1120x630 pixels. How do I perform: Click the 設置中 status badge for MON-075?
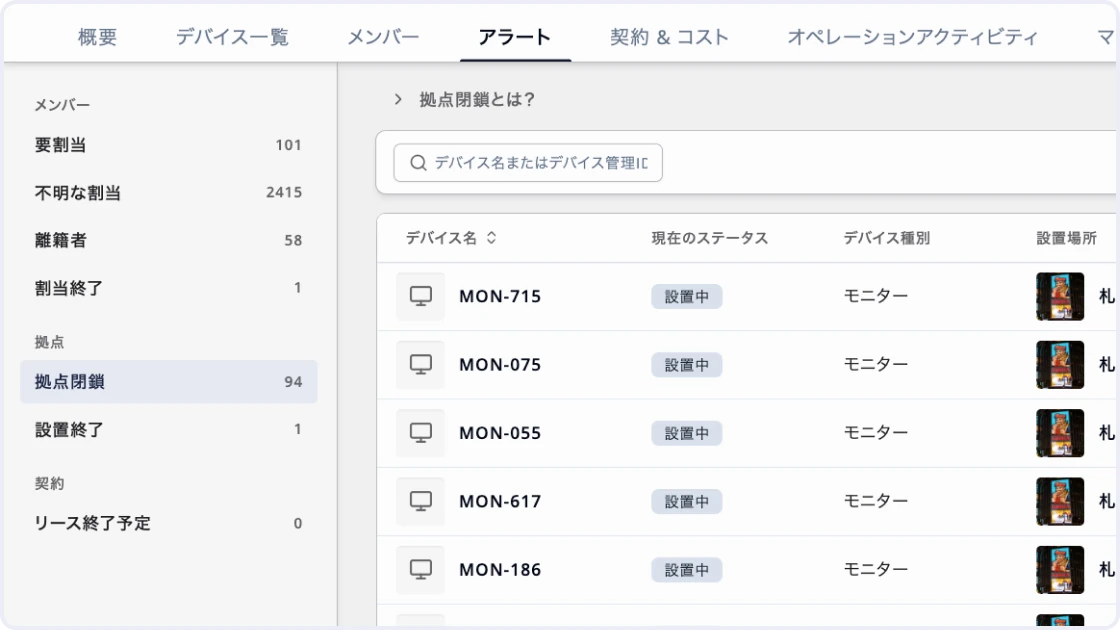pyautogui.click(x=686, y=365)
